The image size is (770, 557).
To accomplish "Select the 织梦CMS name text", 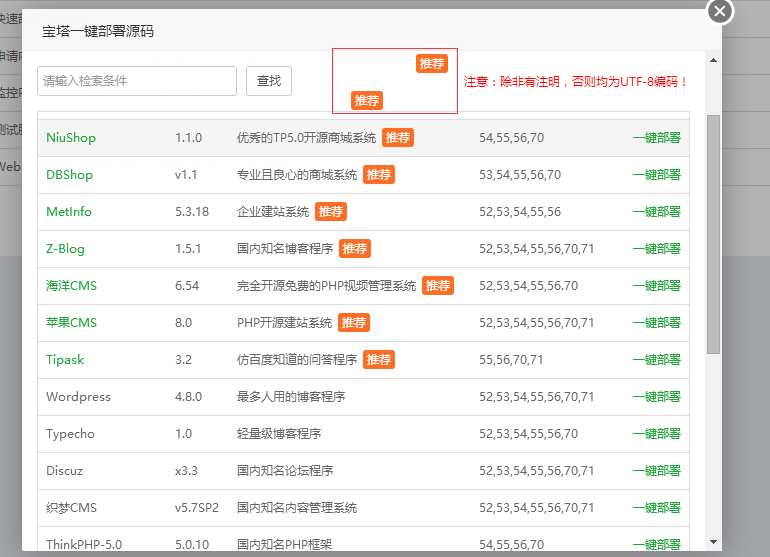I will [71, 508].
